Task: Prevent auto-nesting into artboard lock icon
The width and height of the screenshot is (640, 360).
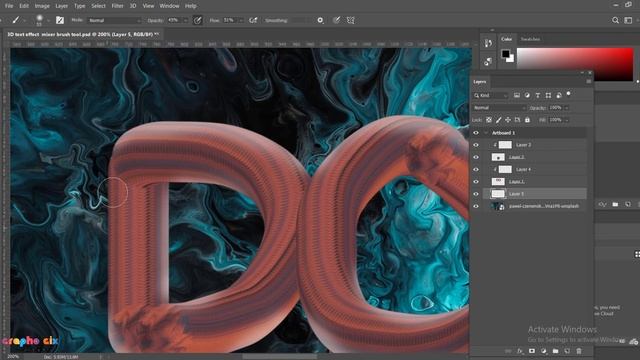Action: [518, 120]
